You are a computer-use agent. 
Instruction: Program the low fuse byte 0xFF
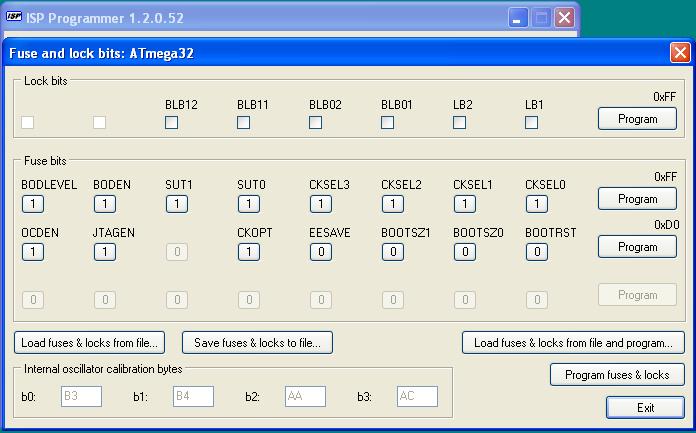pos(637,199)
